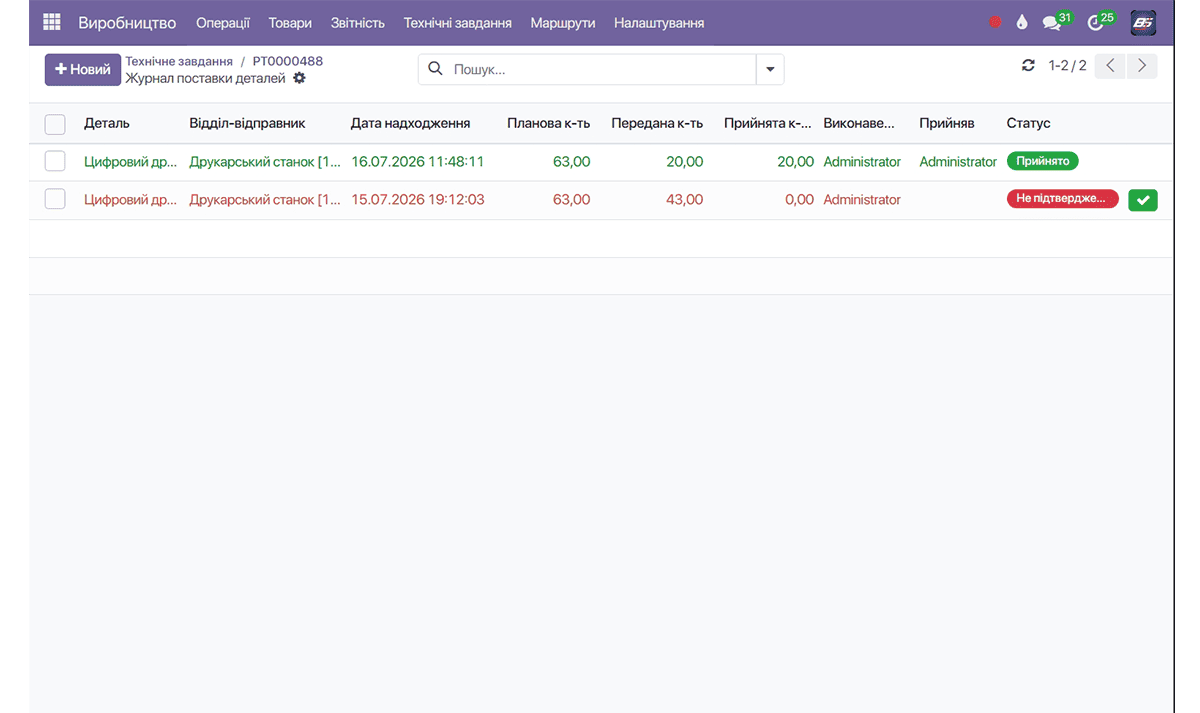
Task: Click the red recording dot icon
Action: tap(995, 22)
